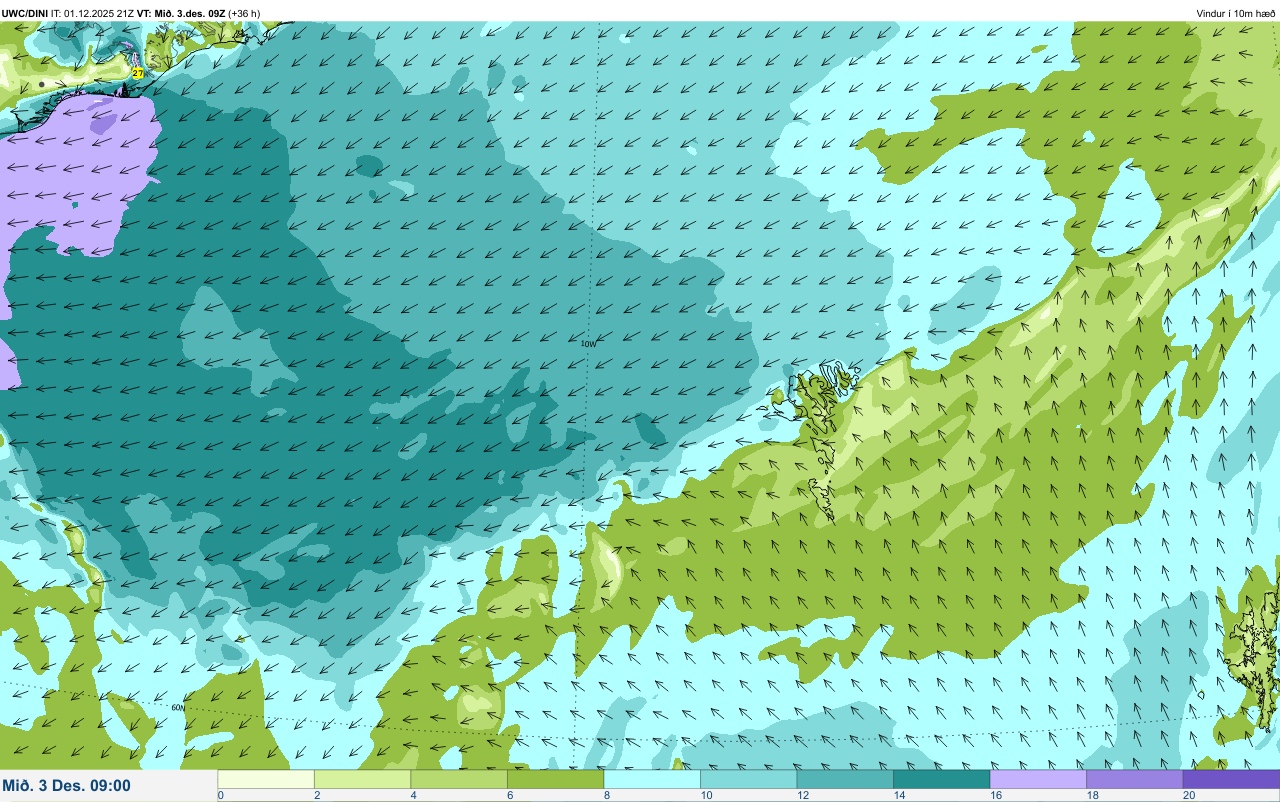Image resolution: width=1280 pixels, height=802 pixels.
Task: Select the 2–4 light green legend swatch
Action: (x=362, y=779)
